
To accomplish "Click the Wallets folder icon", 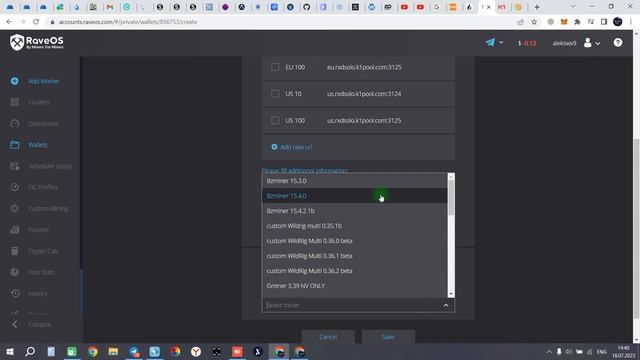I will click(15, 144).
